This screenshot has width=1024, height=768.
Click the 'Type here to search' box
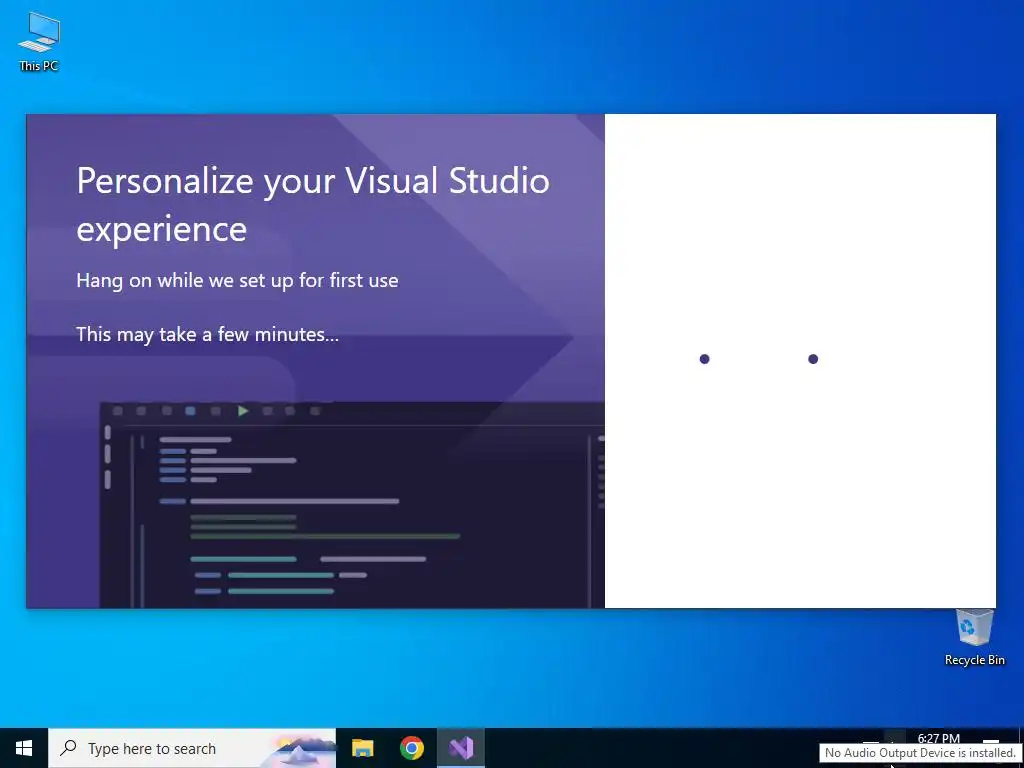[192, 748]
